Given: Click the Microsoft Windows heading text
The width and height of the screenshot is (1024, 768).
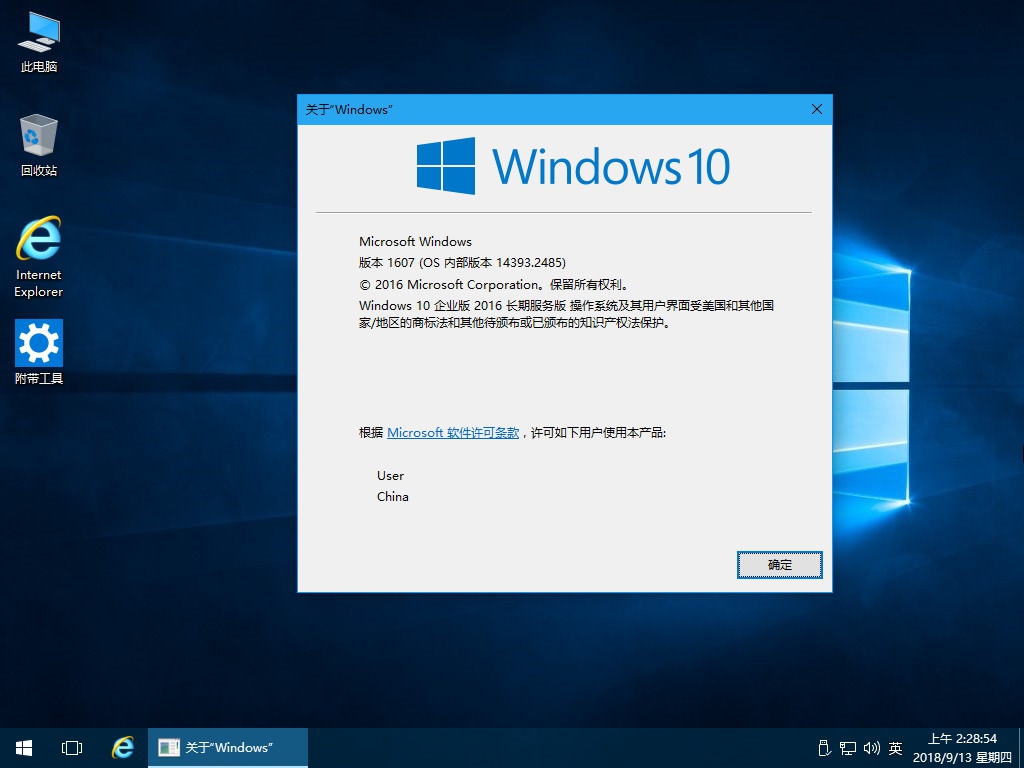Looking at the screenshot, I should coord(415,242).
